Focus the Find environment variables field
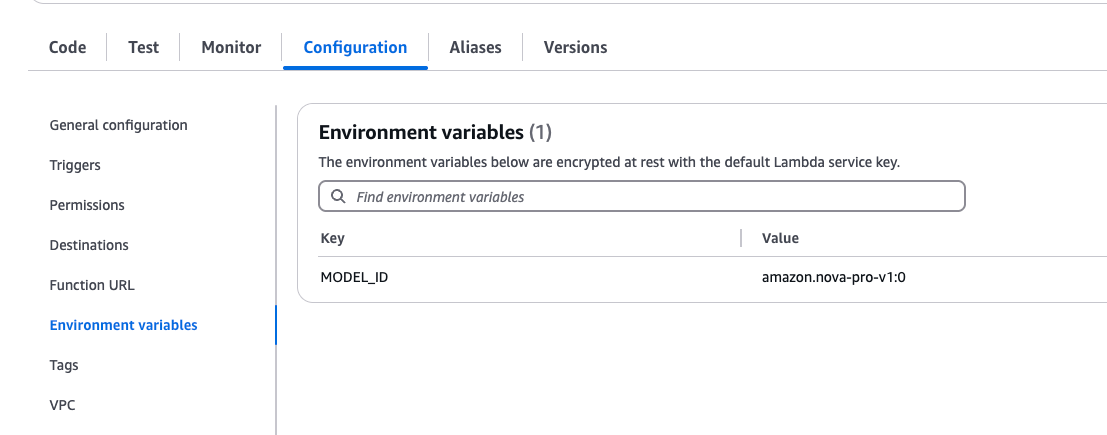The height and width of the screenshot is (435, 1107). click(642, 196)
